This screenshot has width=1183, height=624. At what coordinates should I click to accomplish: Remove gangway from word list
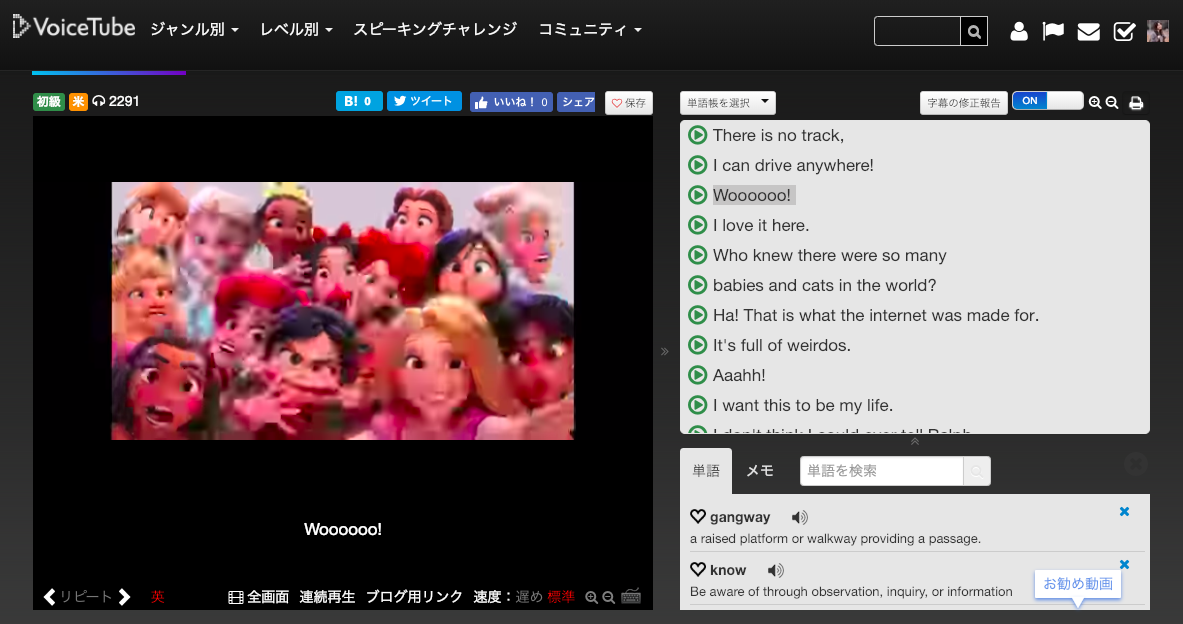(x=1124, y=512)
